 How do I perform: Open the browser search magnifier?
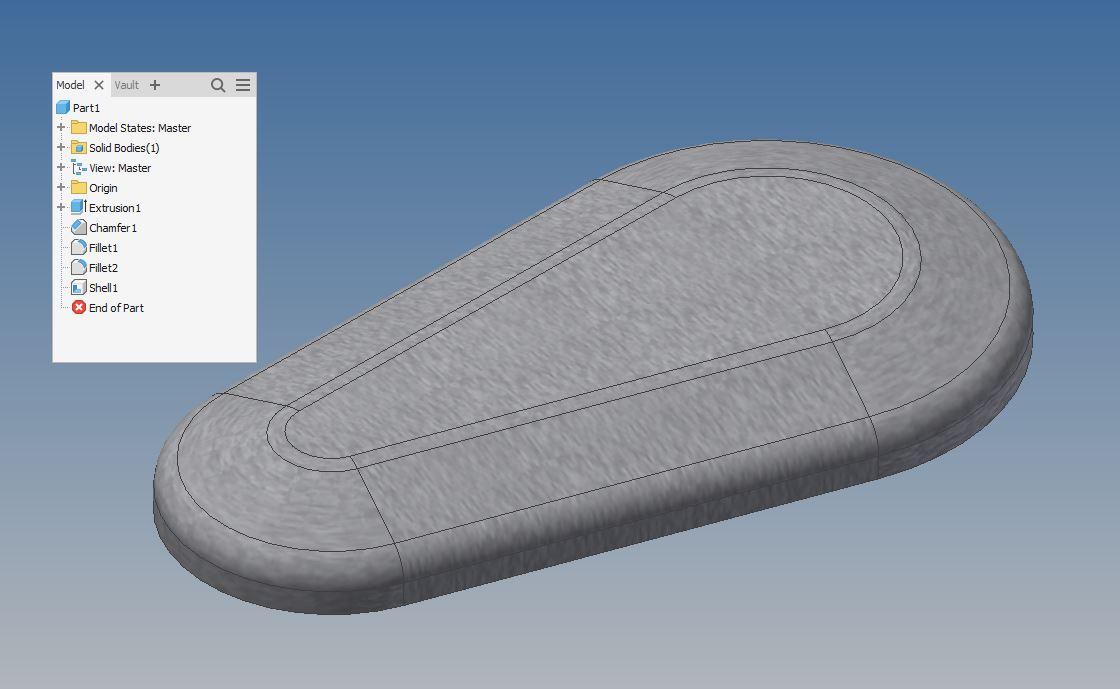(218, 85)
